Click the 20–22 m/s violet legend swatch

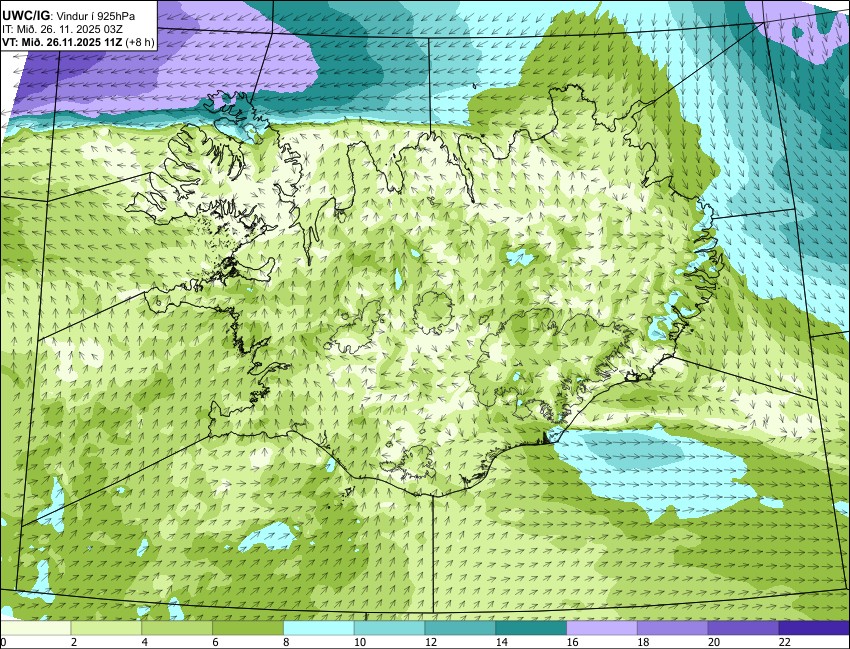coord(744,628)
